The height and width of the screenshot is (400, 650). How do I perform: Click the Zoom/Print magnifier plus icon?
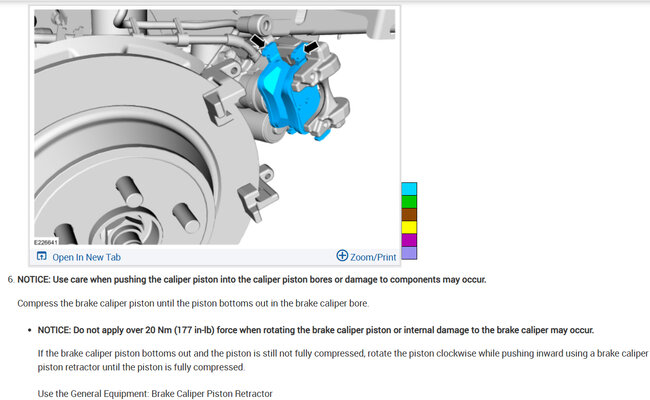pos(342,255)
